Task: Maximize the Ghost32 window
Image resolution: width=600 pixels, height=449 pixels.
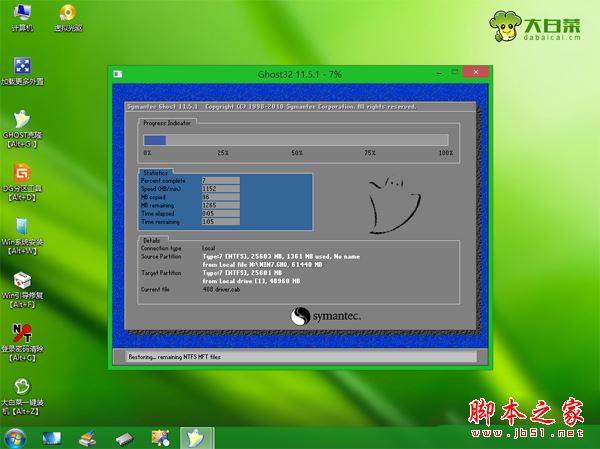Action: [455, 72]
